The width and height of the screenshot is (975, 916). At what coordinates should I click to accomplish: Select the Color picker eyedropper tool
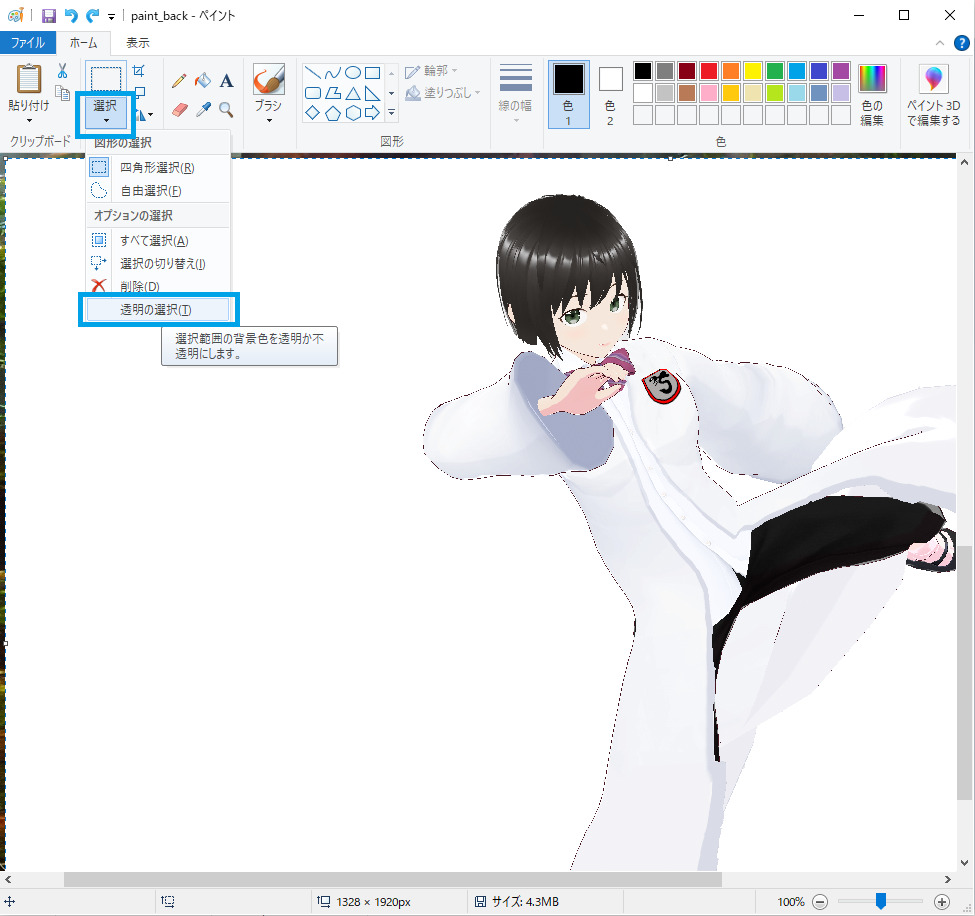203,110
